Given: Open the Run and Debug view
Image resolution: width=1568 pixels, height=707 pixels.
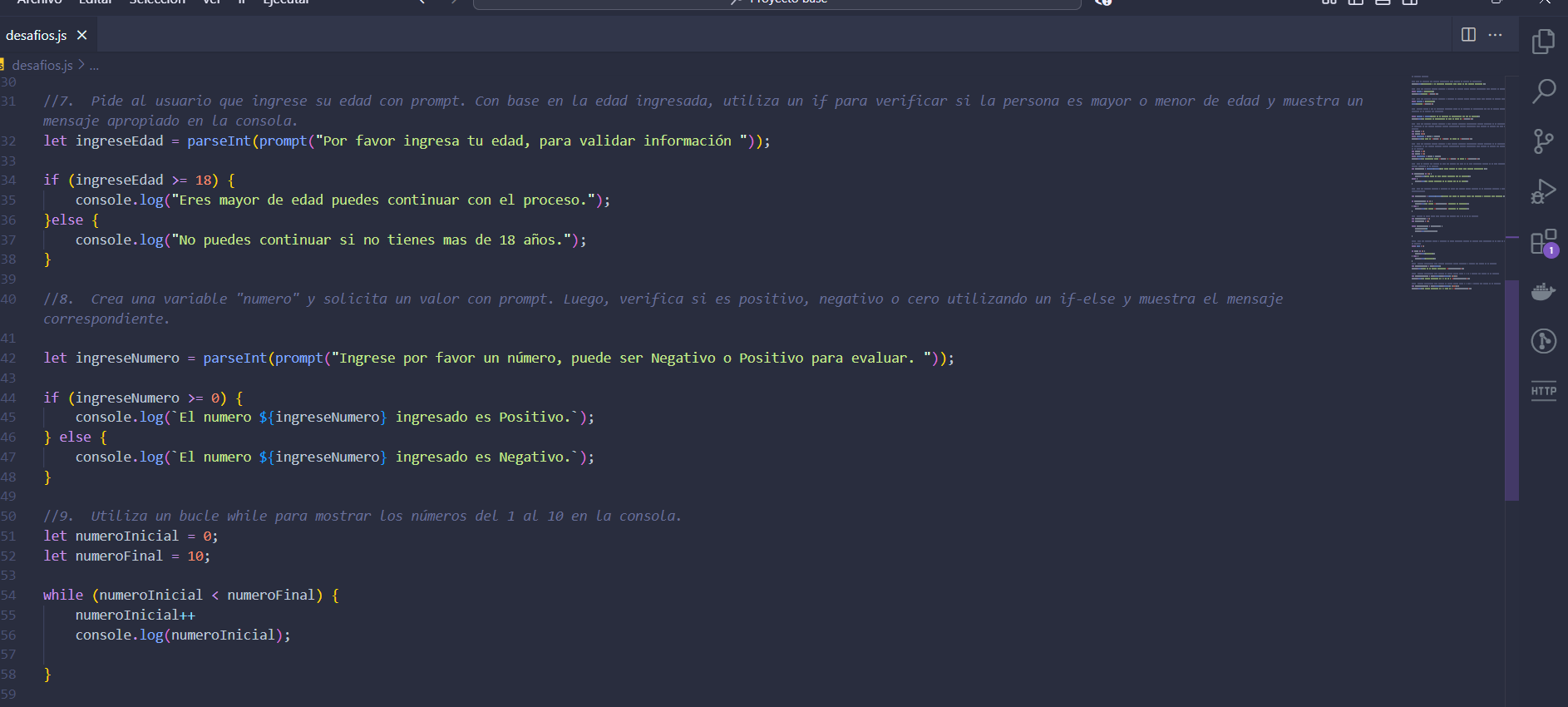Looking at the screenshot, I should pos(1544,191).
